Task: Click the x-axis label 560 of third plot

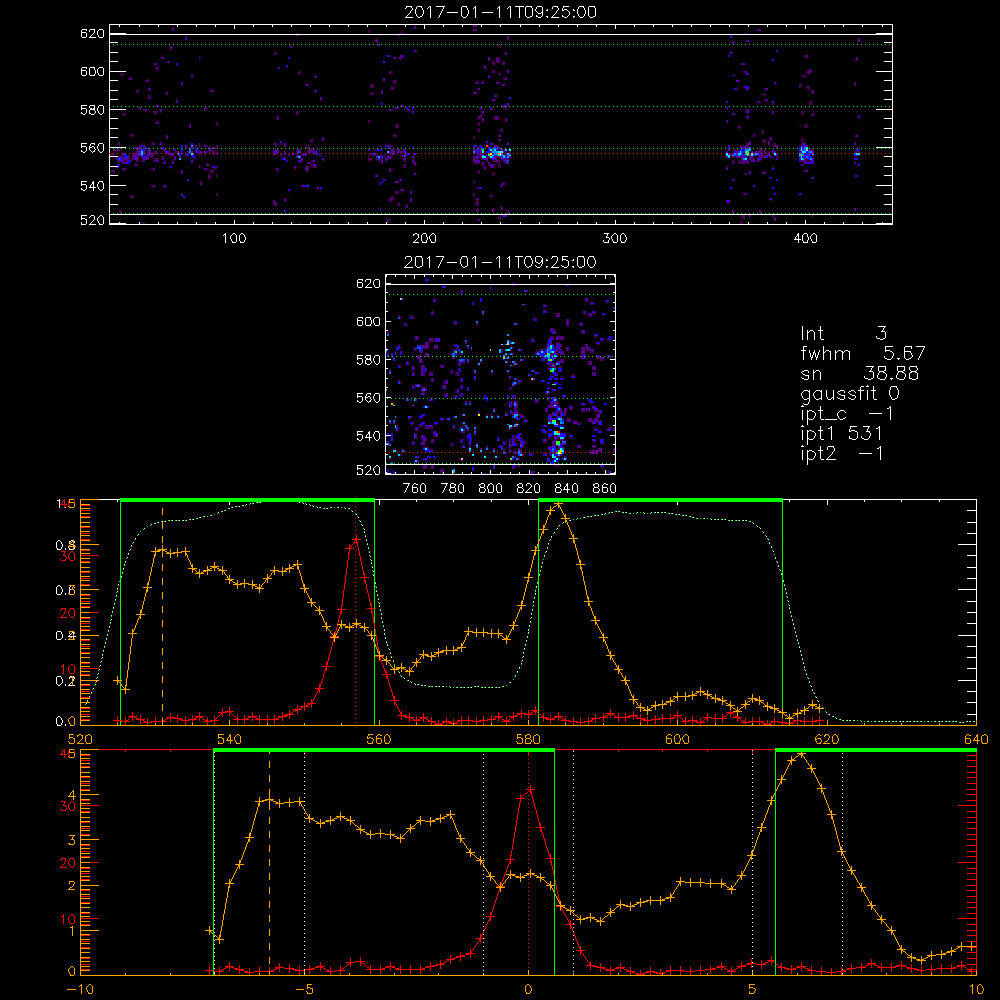Action: click(x=378, y=739)
